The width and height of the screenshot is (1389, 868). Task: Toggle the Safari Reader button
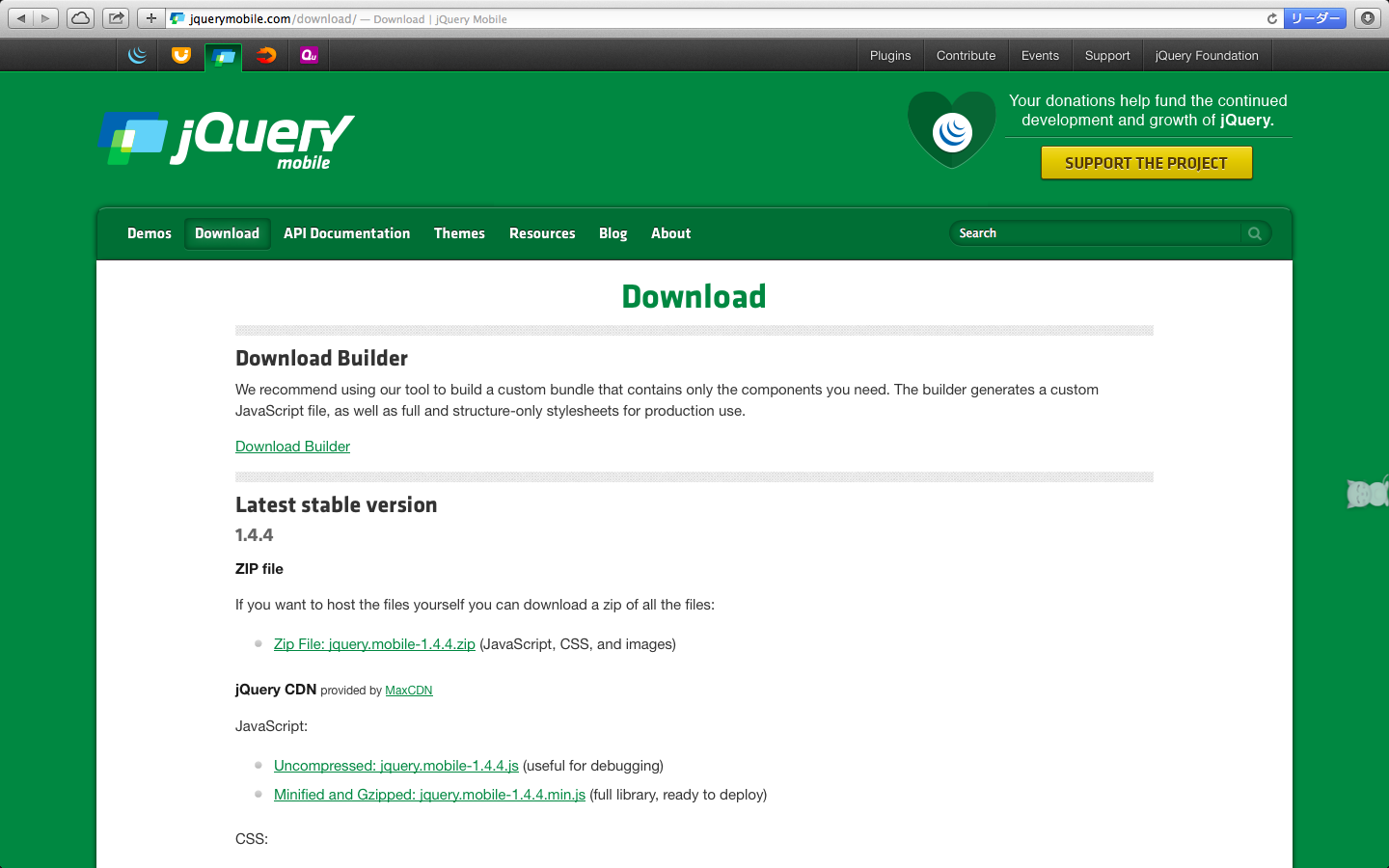click(1315, 18)
